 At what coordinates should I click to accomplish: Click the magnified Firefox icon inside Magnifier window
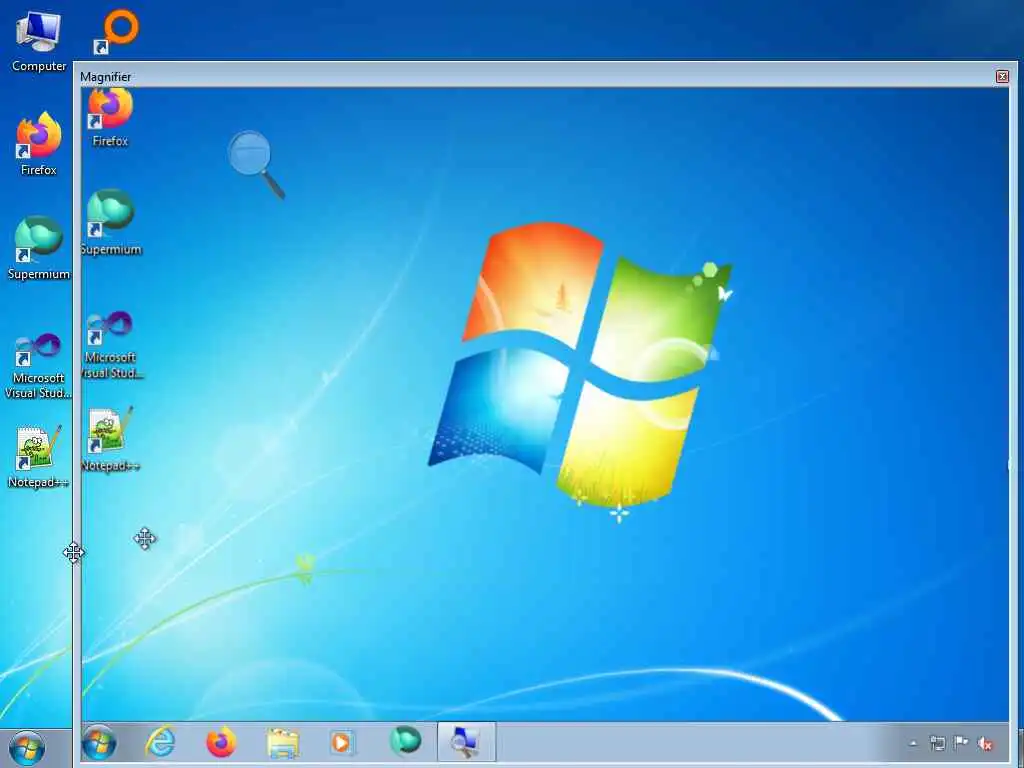click(x=110, y=118)
